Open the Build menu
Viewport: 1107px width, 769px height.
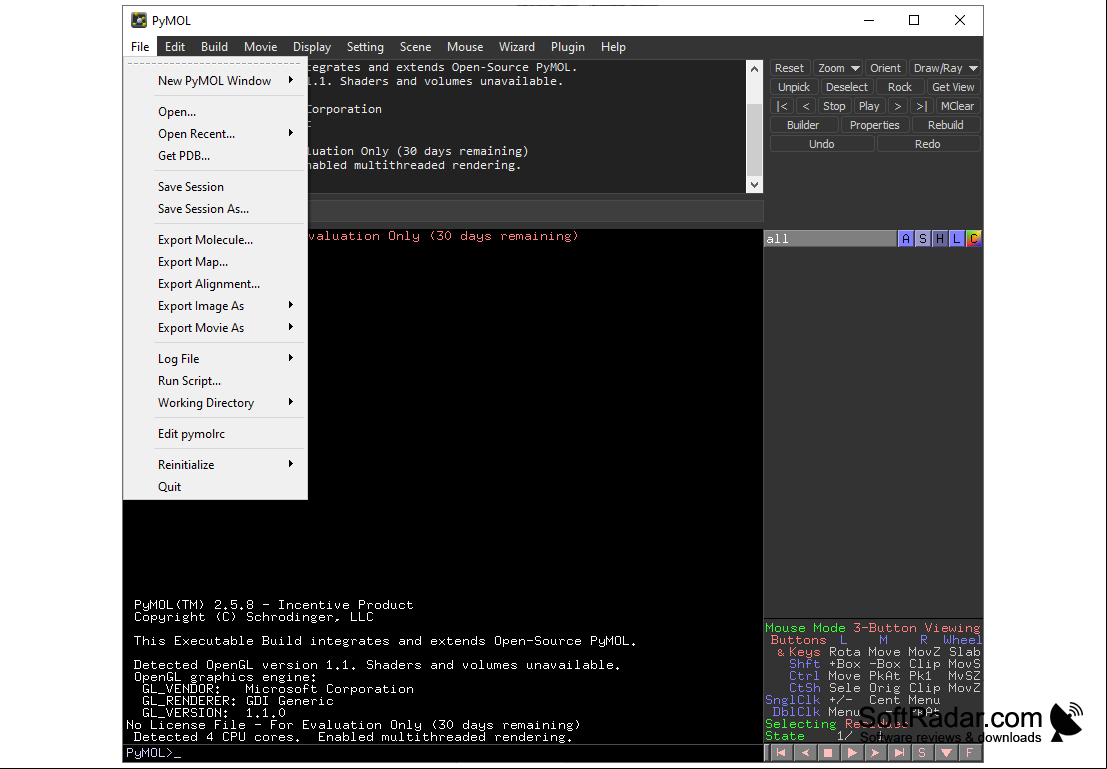214,47
